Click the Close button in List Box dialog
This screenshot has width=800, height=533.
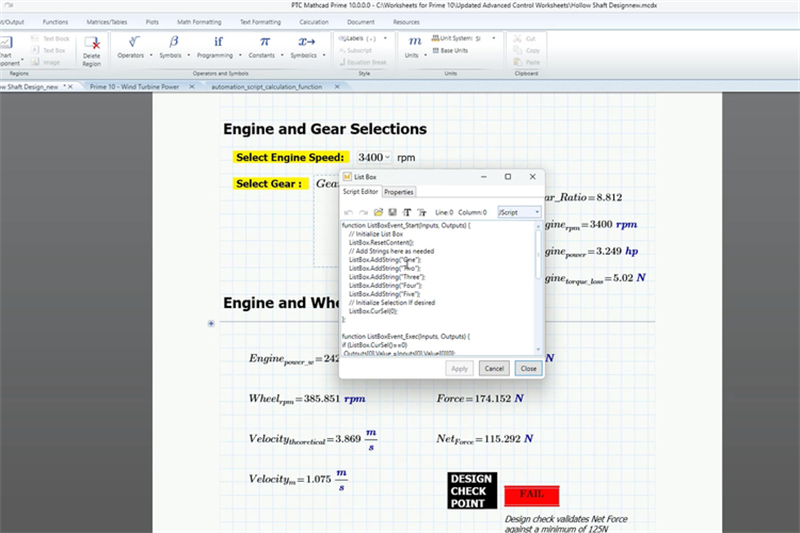(527, 368)
